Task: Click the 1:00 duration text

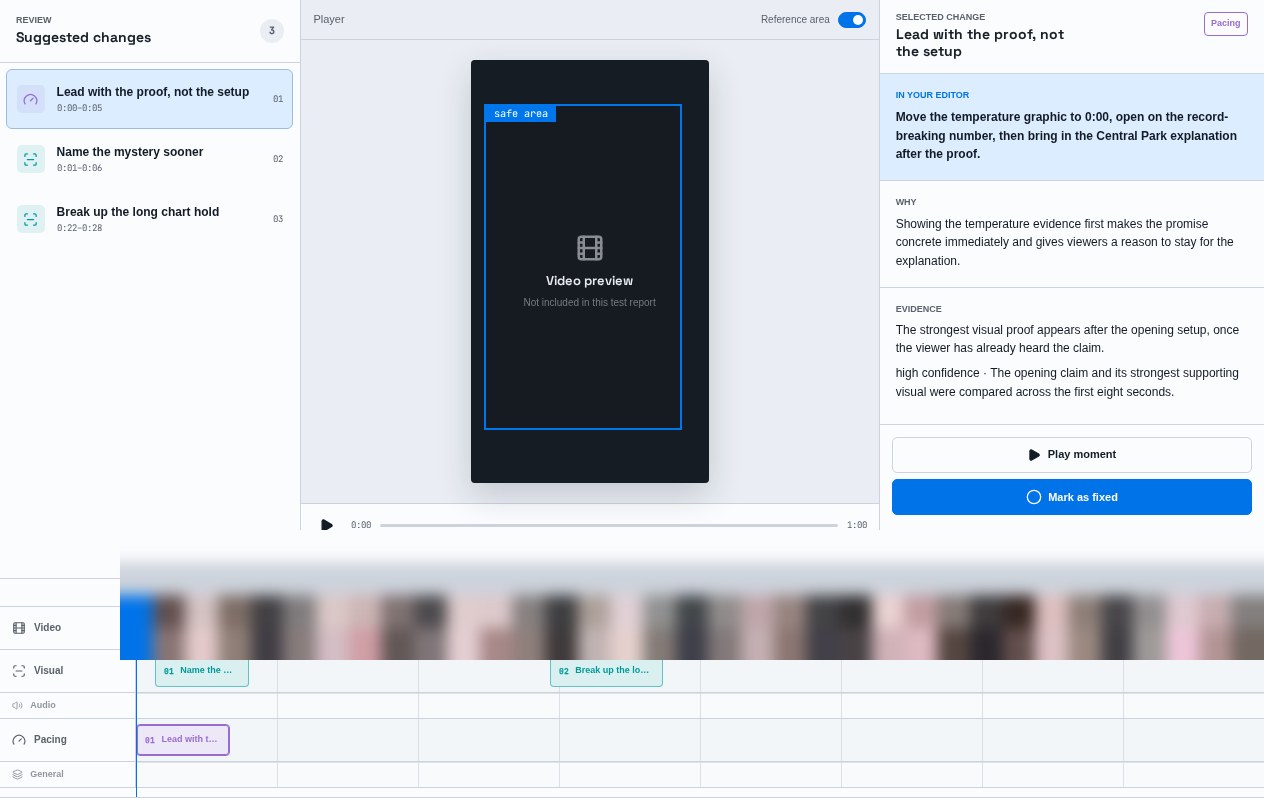Action: 857,525
